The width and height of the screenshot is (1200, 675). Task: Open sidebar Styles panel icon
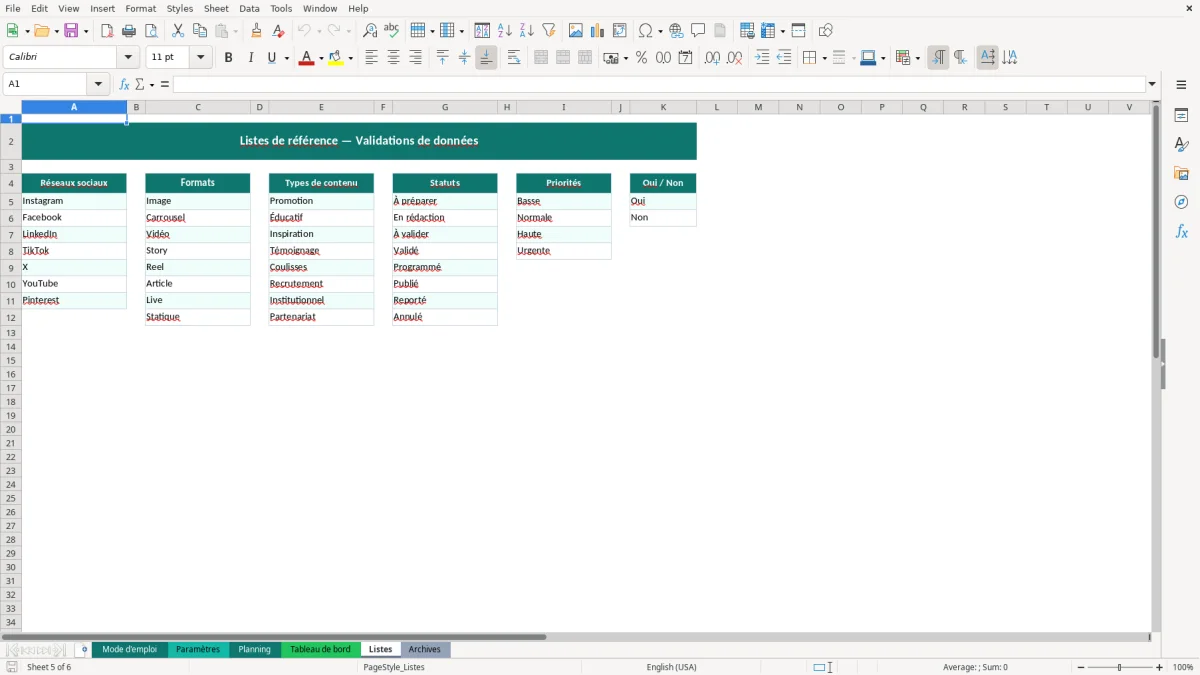[x=1181, y=145]
